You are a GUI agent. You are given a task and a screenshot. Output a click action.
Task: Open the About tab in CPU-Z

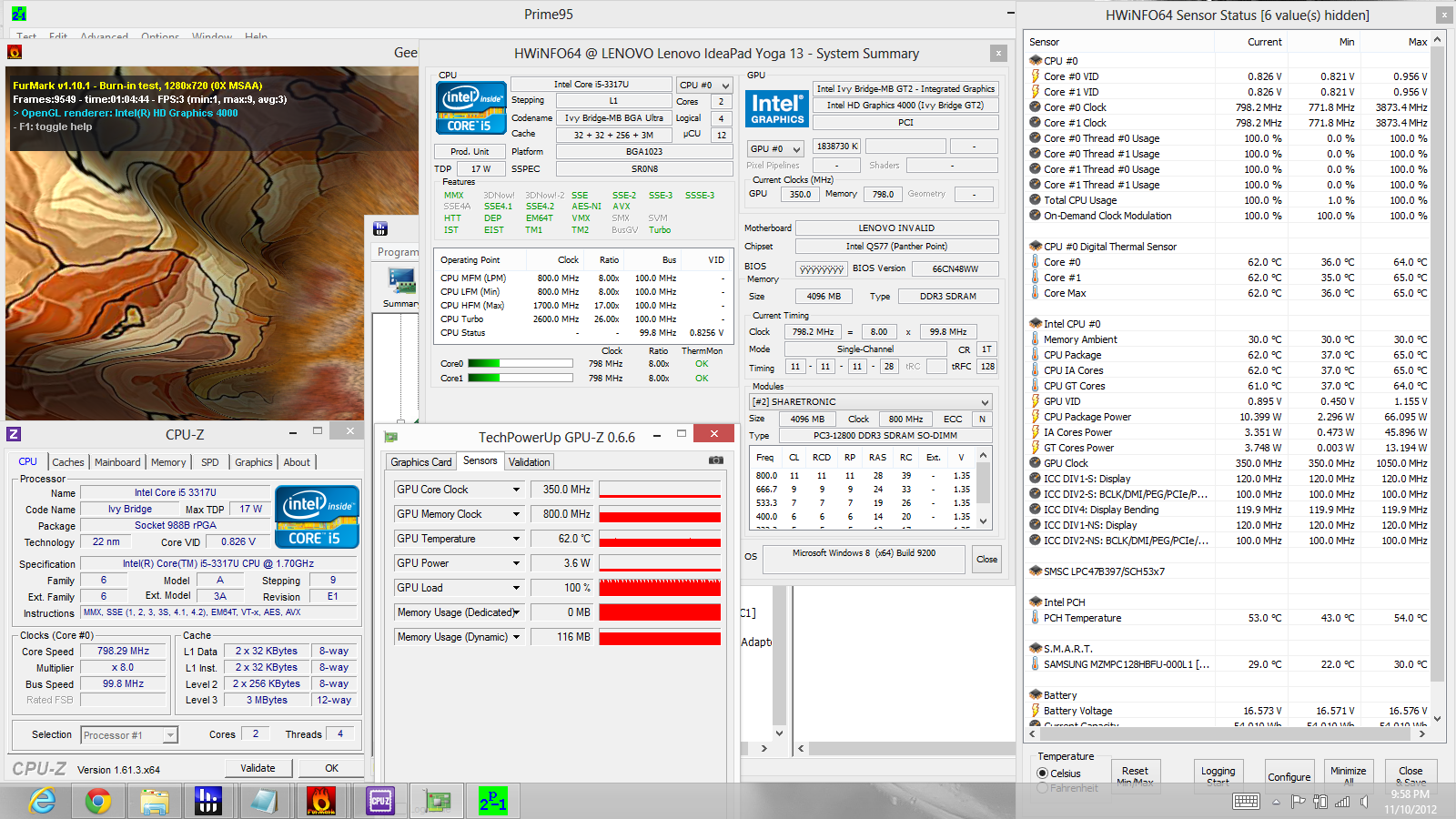(x=297, y=462)
